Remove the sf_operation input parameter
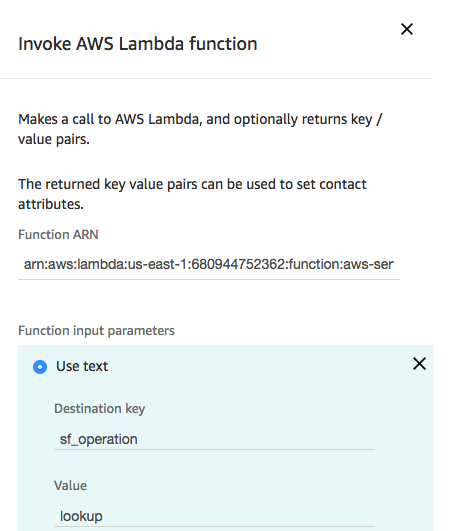The height and width of the screenshot is (531, 453). click(x=419, y=364)
